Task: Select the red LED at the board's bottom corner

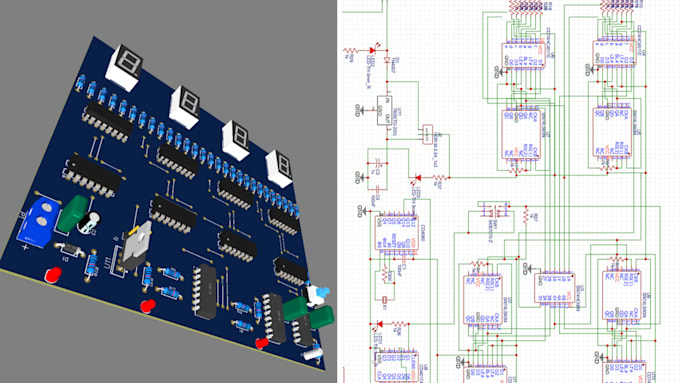Action: (262, 343)
